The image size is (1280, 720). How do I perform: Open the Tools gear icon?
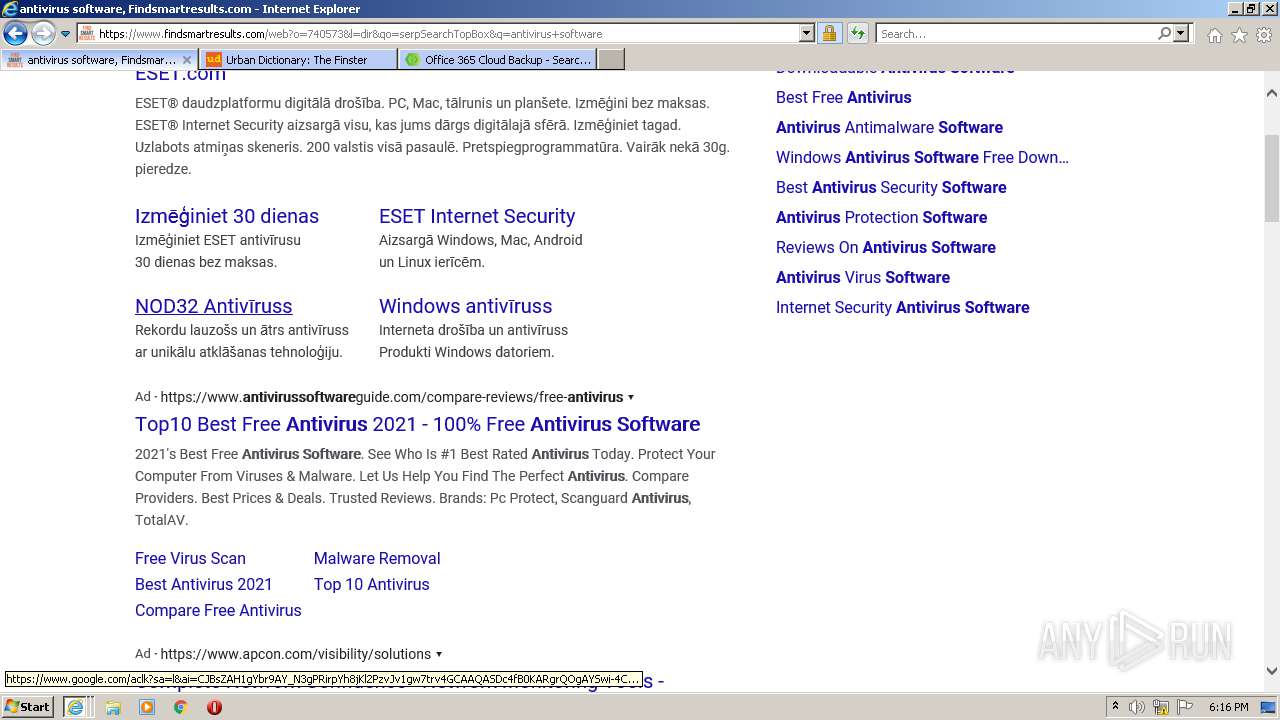[x=1264, y=35]
